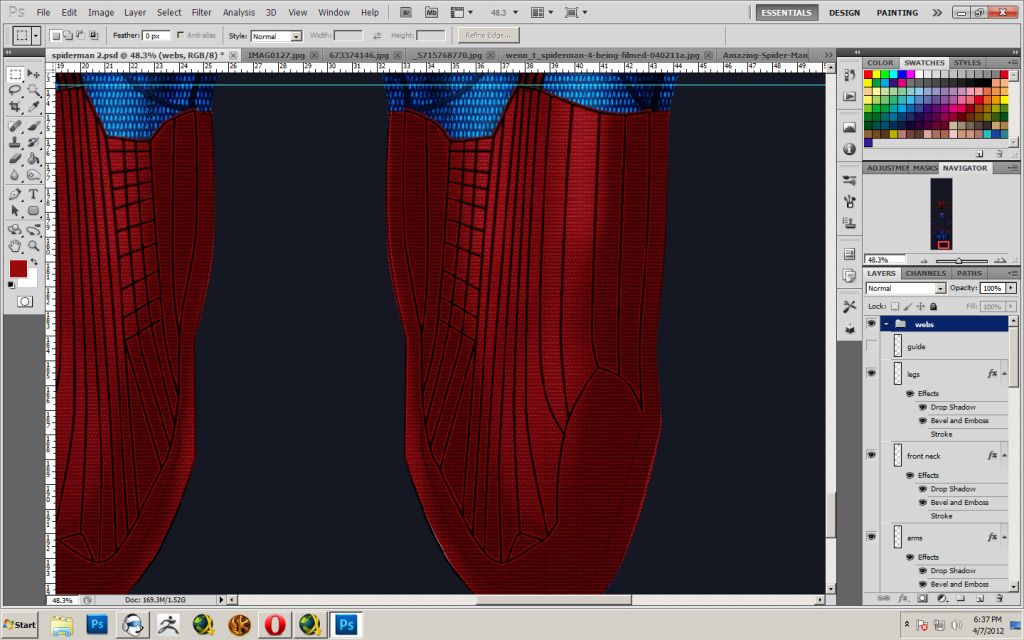Launch Bridge from the application bar
The width and height of the screenshot is (1024, 640).
coord(406,12)
